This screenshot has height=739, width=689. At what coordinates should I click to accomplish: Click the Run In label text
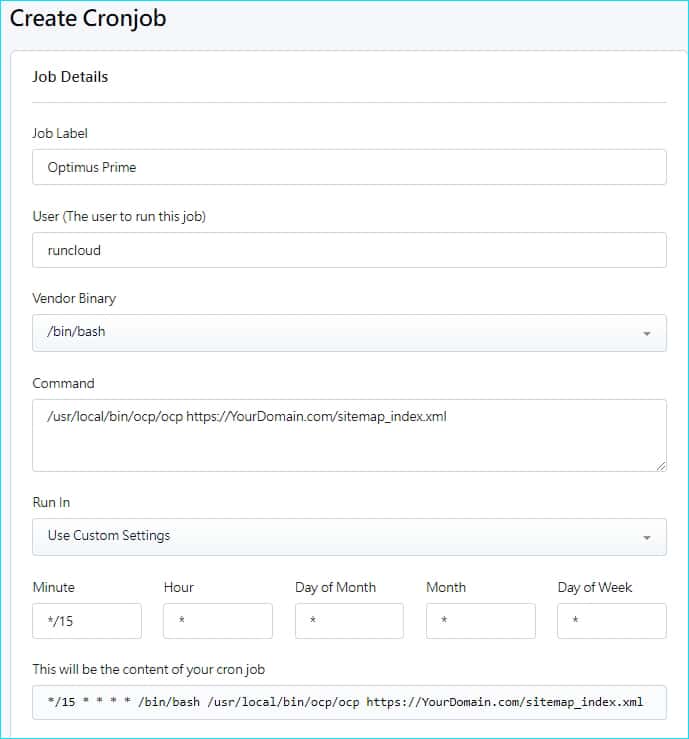pyautogui.click(x=51, y=502)
